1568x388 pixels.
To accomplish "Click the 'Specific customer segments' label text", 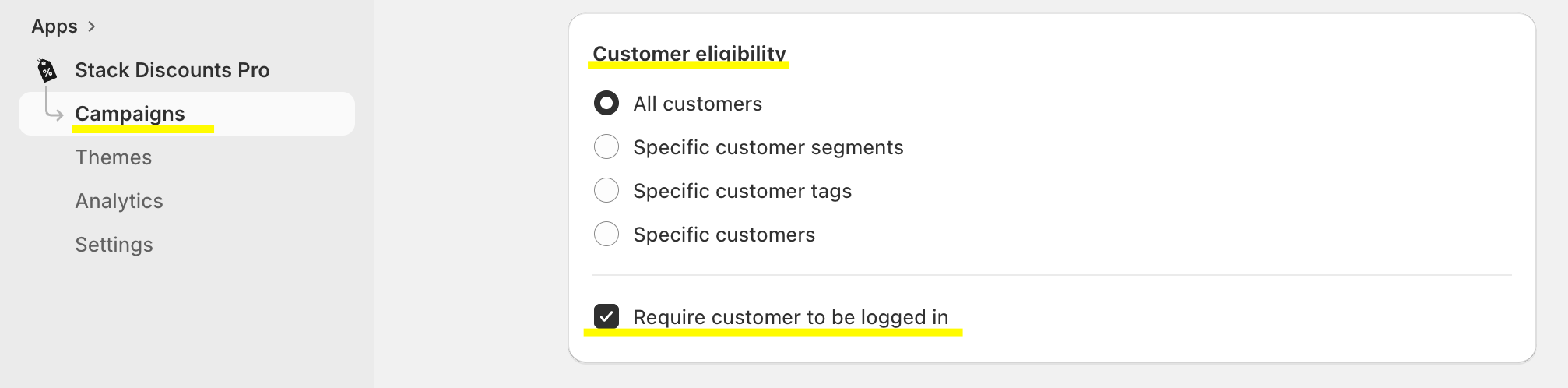I will 768,147.
